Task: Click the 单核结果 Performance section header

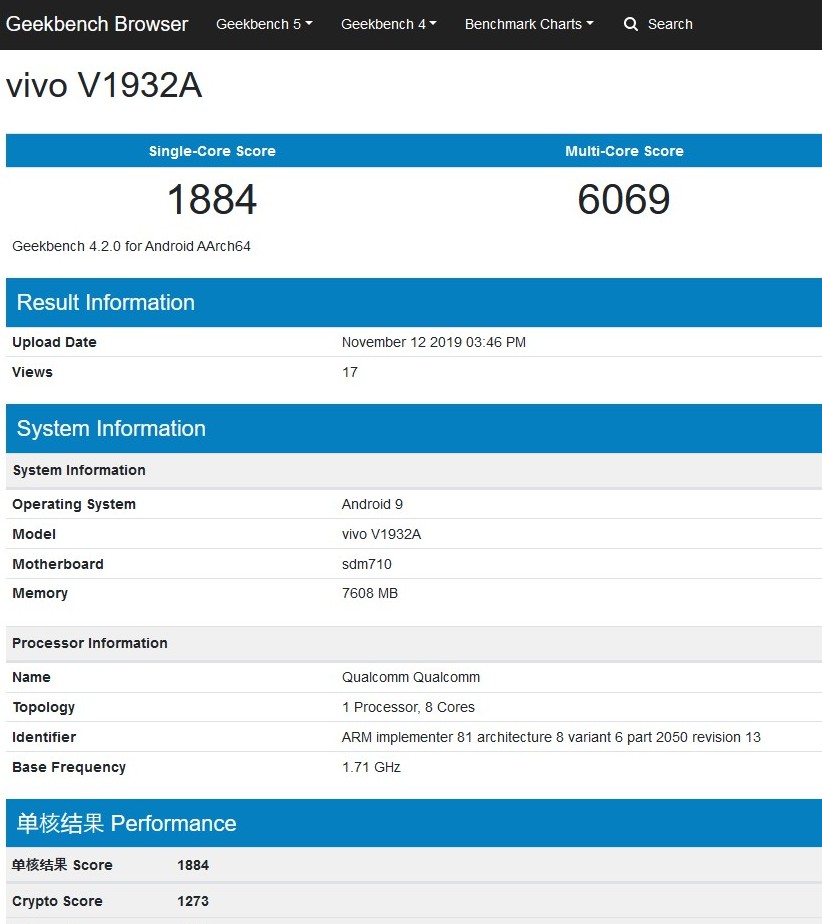Action: [x=414, y=823]
